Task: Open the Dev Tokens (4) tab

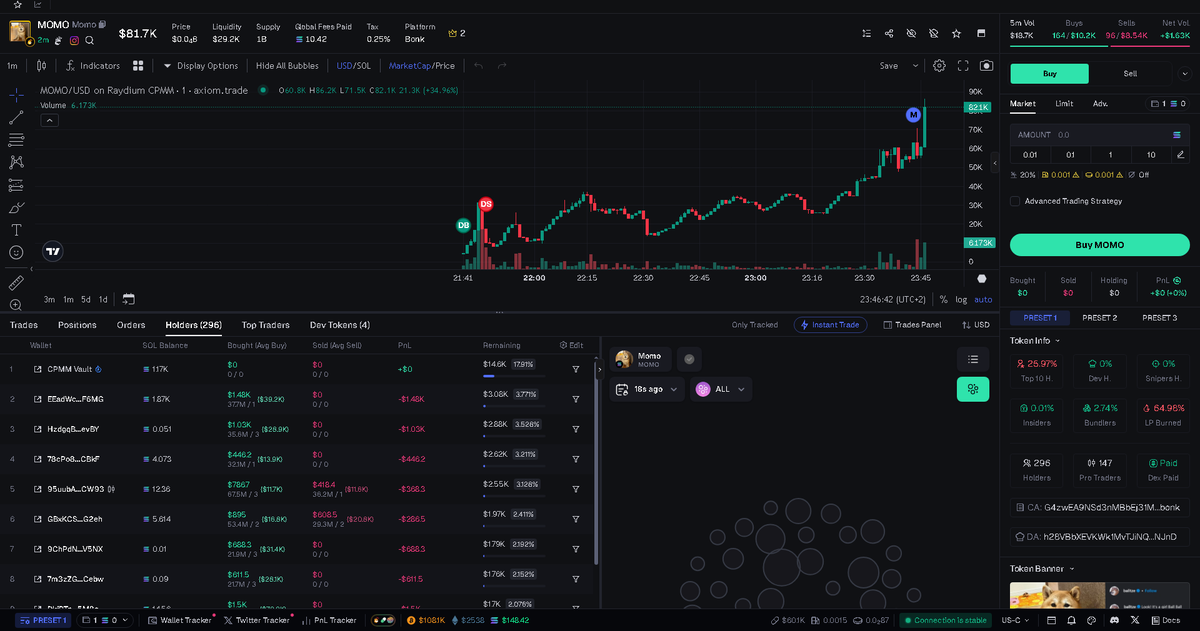Action: [340, 325]
